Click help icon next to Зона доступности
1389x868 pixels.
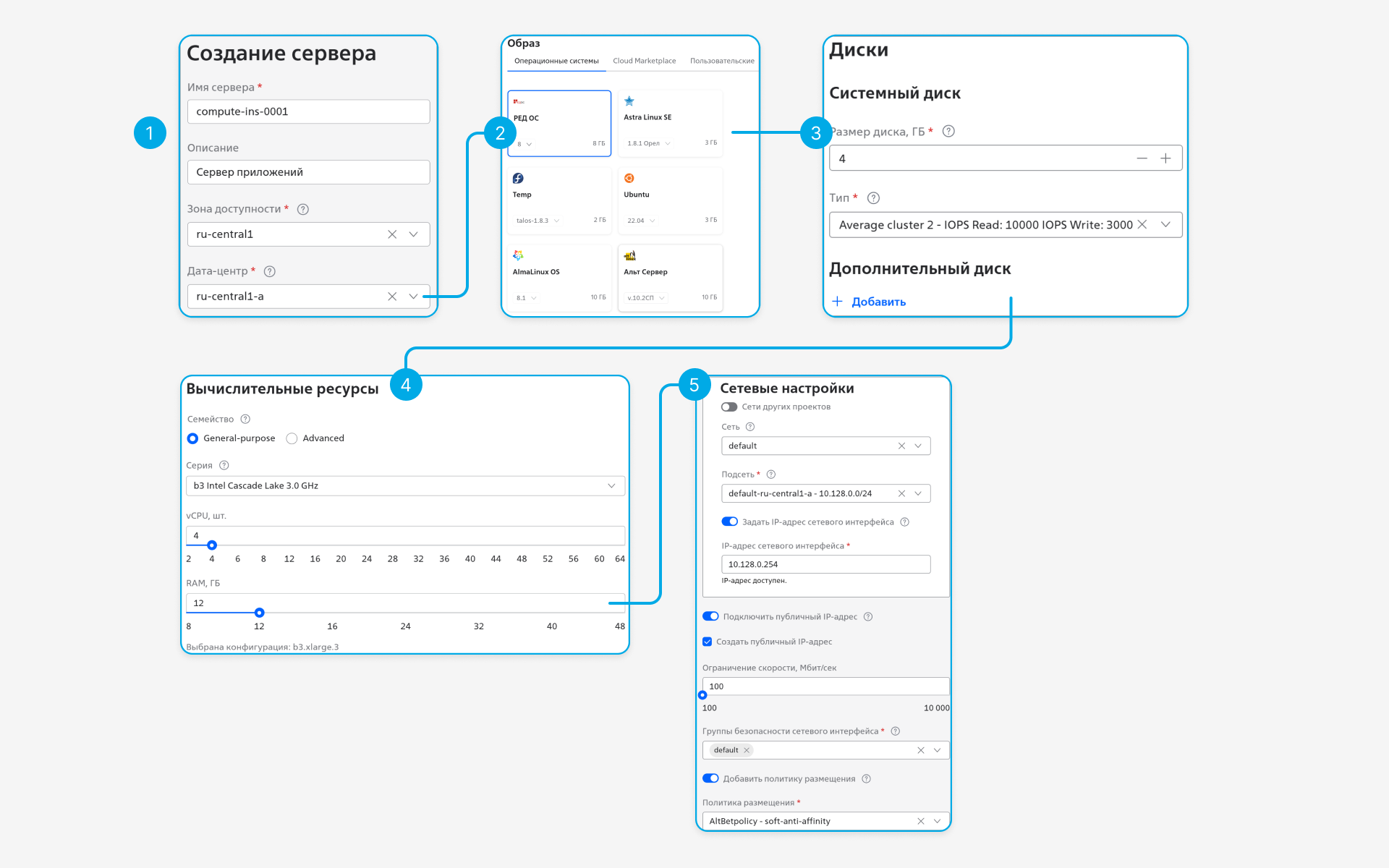(303, 209)
